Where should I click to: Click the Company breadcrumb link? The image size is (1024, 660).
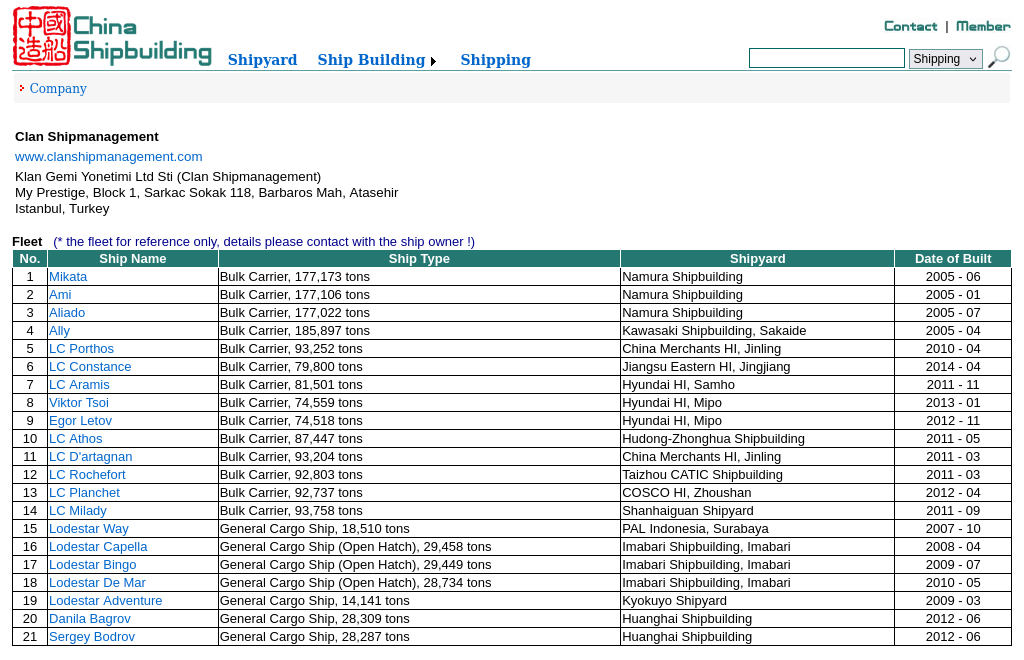pyautogui.click(x=58, y=89)
